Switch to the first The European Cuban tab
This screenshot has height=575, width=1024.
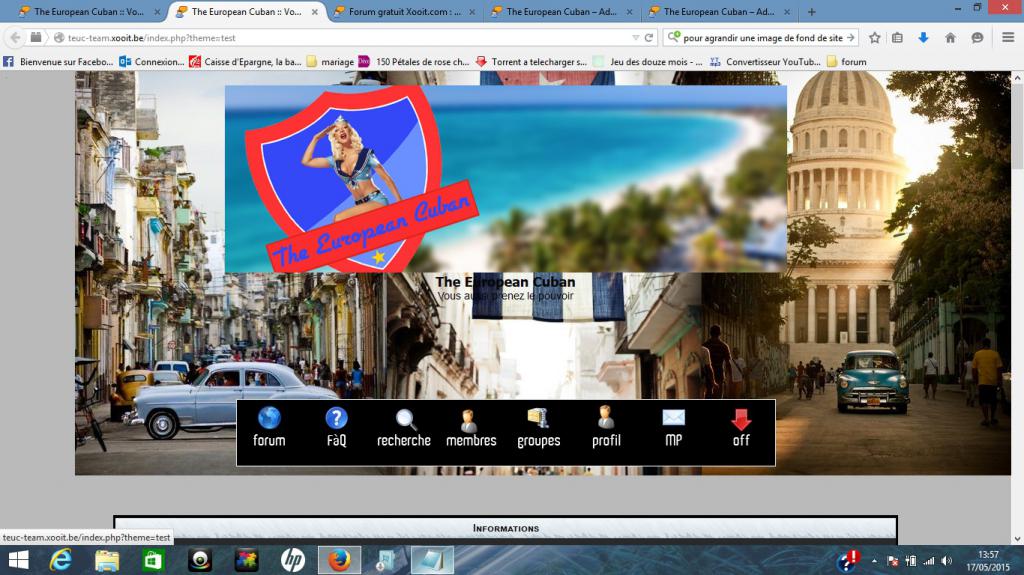coord(88,12)
